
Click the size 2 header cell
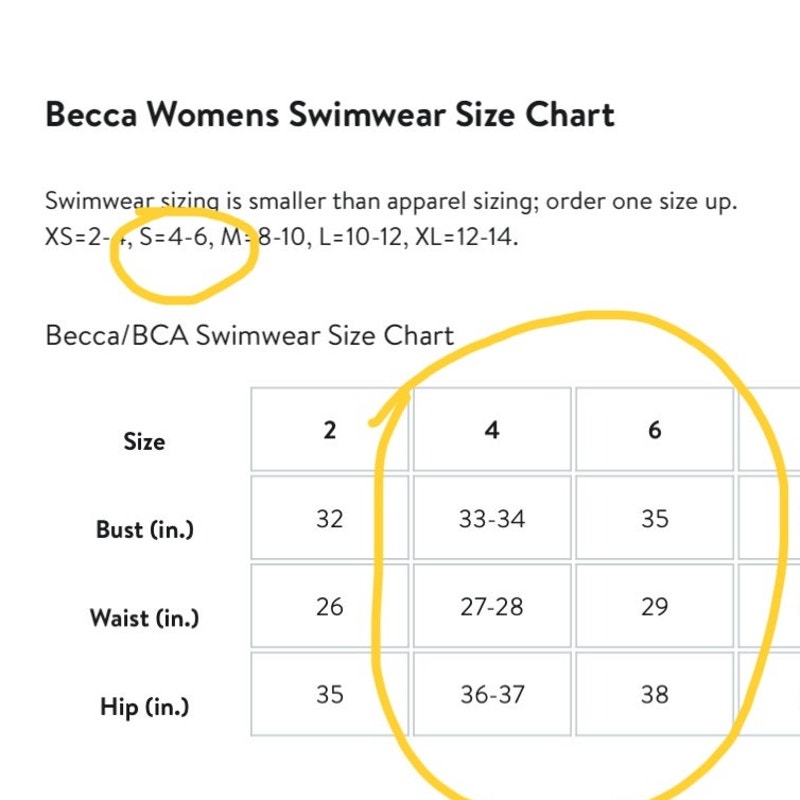click(x=330, y=429)
